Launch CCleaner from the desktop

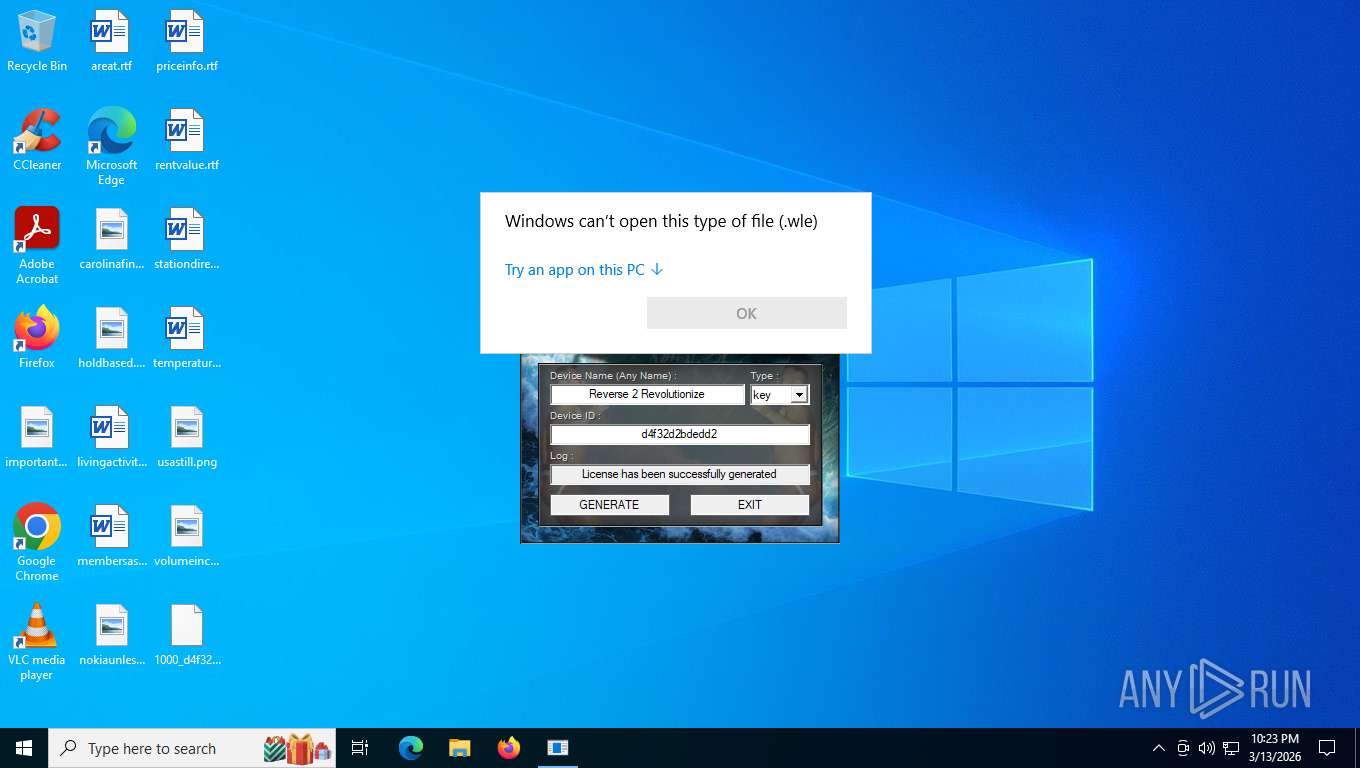pos(37,140)
